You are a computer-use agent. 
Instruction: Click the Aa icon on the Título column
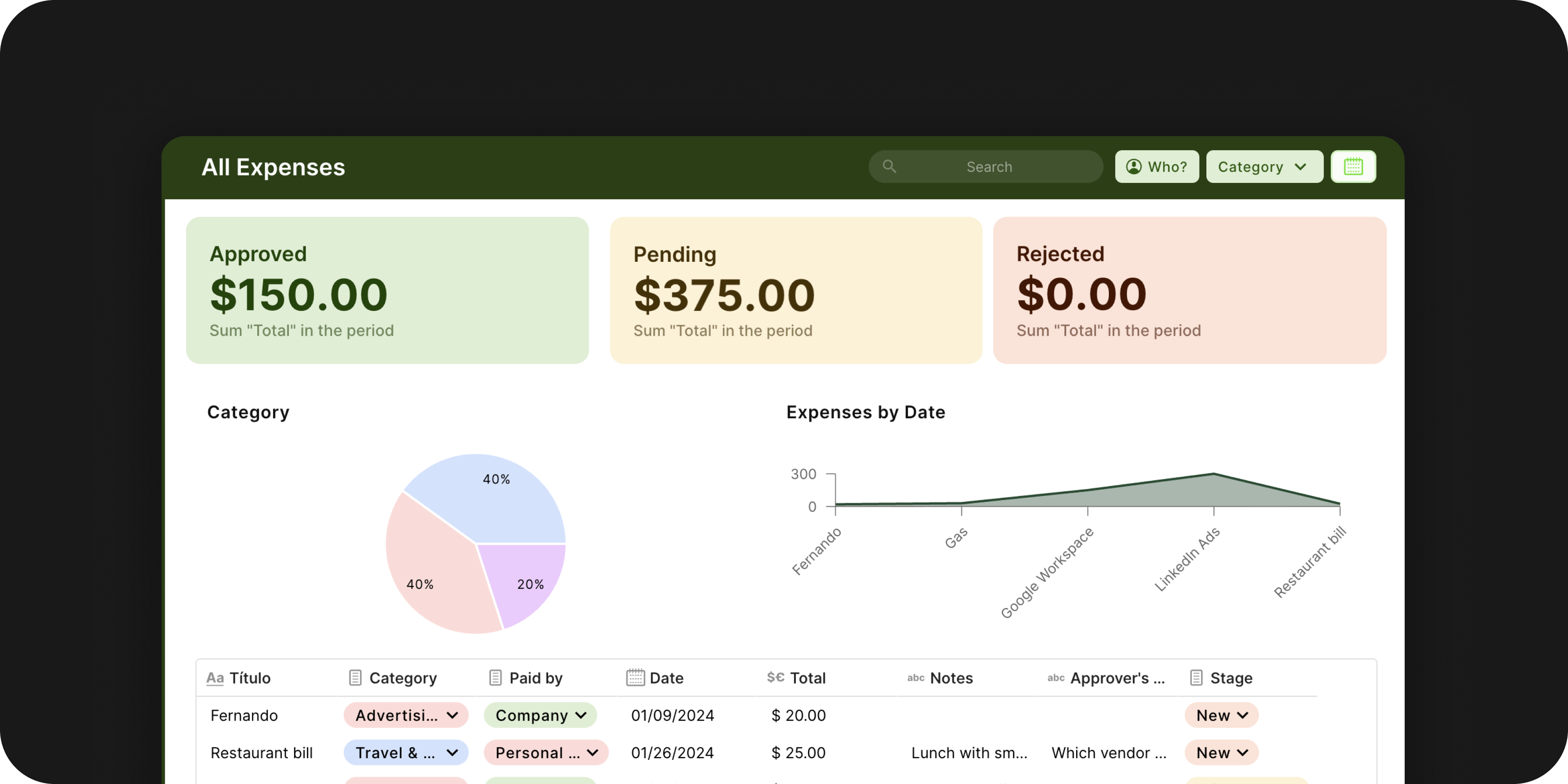click(216, 677)
